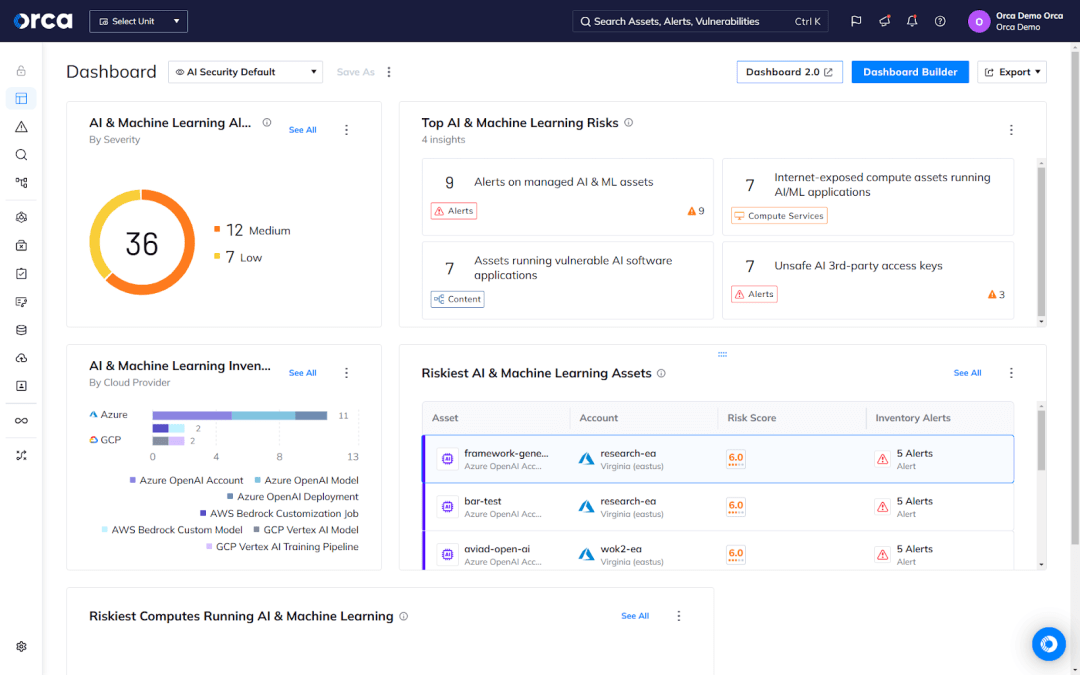
Task: Toggle Azure OpenAI Deployment legend entry
Action: pos(293,497)
